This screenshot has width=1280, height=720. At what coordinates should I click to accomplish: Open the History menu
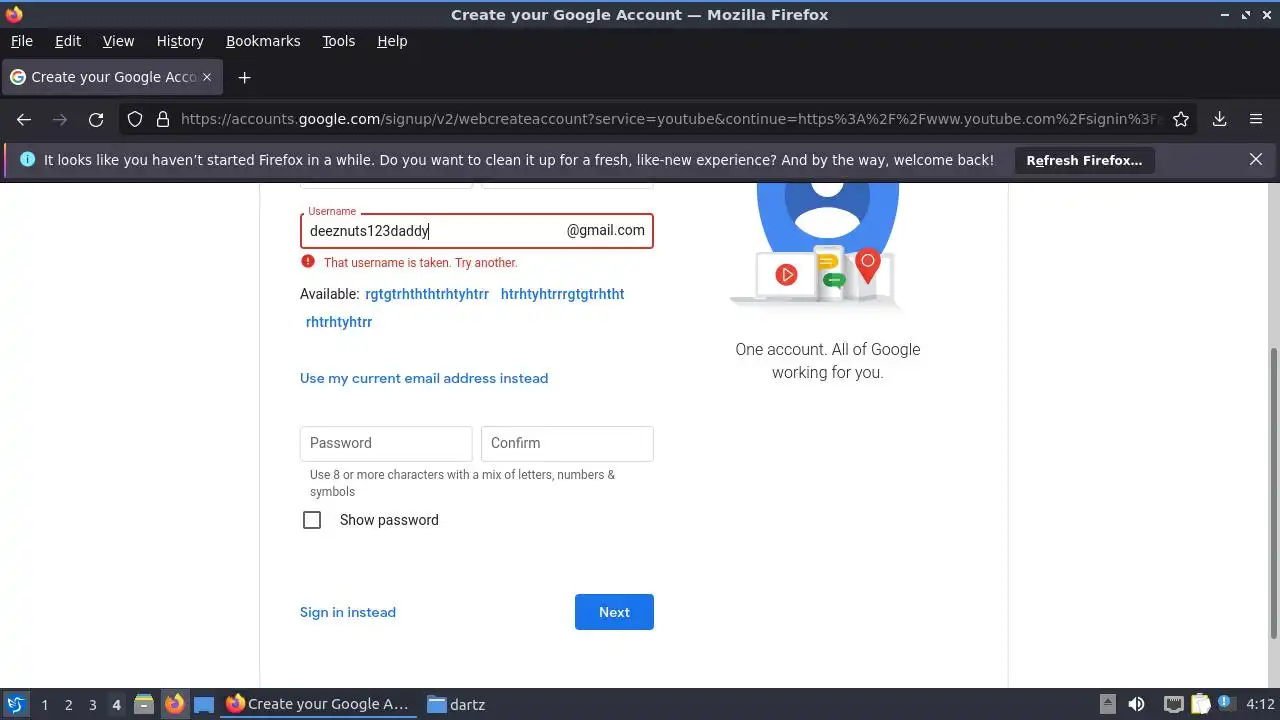coord(180,41)
